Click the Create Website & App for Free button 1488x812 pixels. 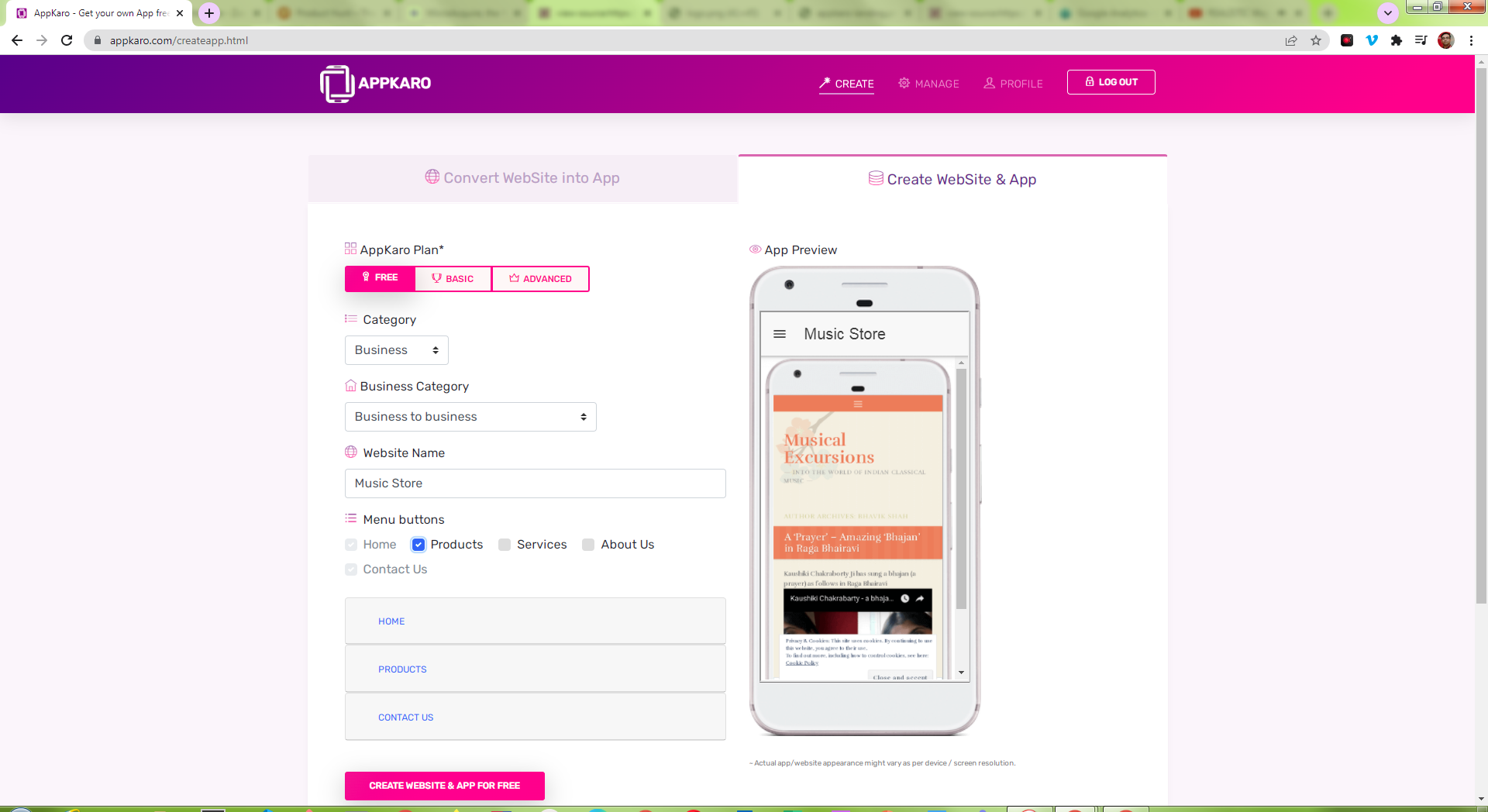444,785
